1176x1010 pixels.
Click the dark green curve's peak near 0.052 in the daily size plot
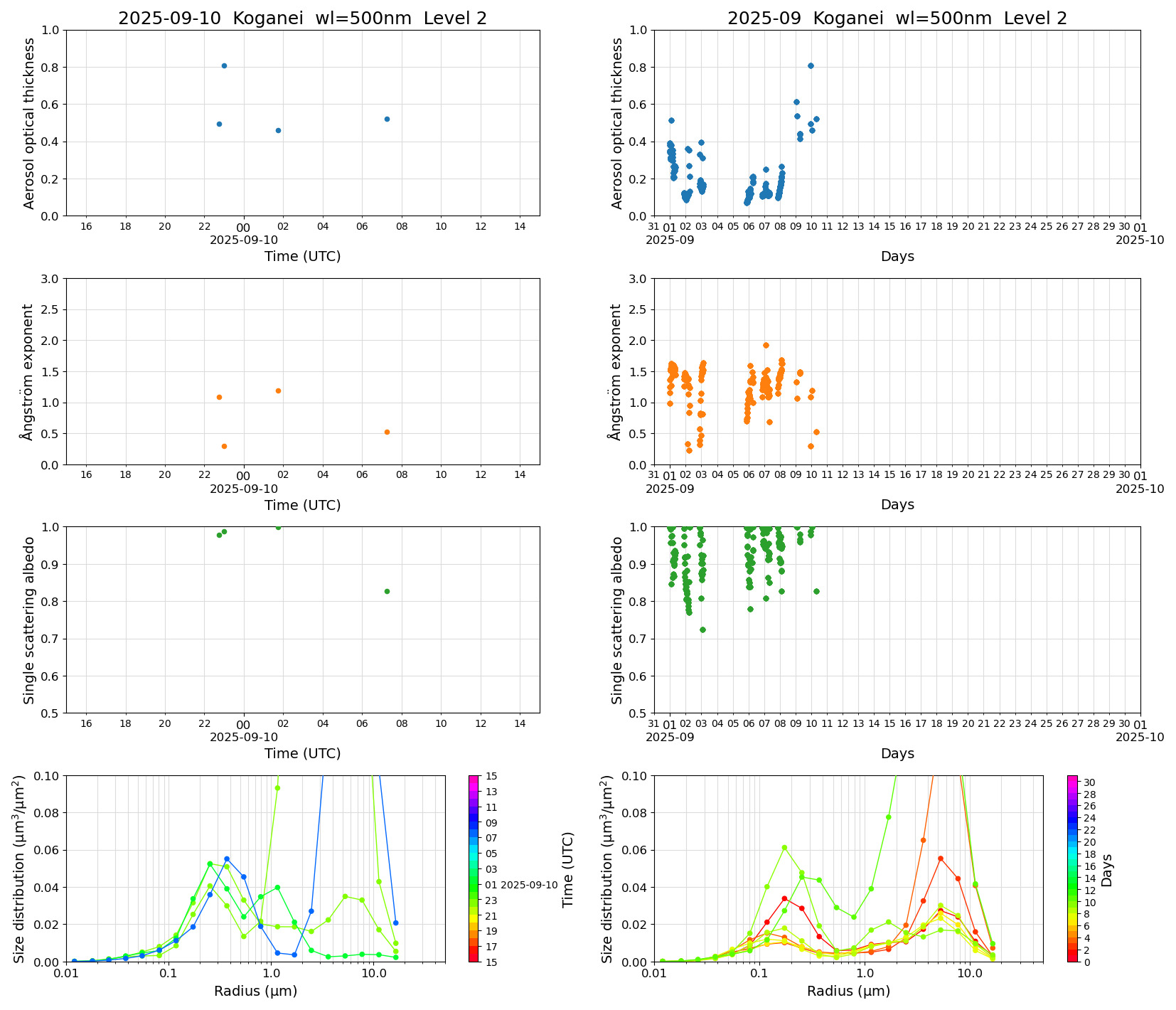[210, 863]
